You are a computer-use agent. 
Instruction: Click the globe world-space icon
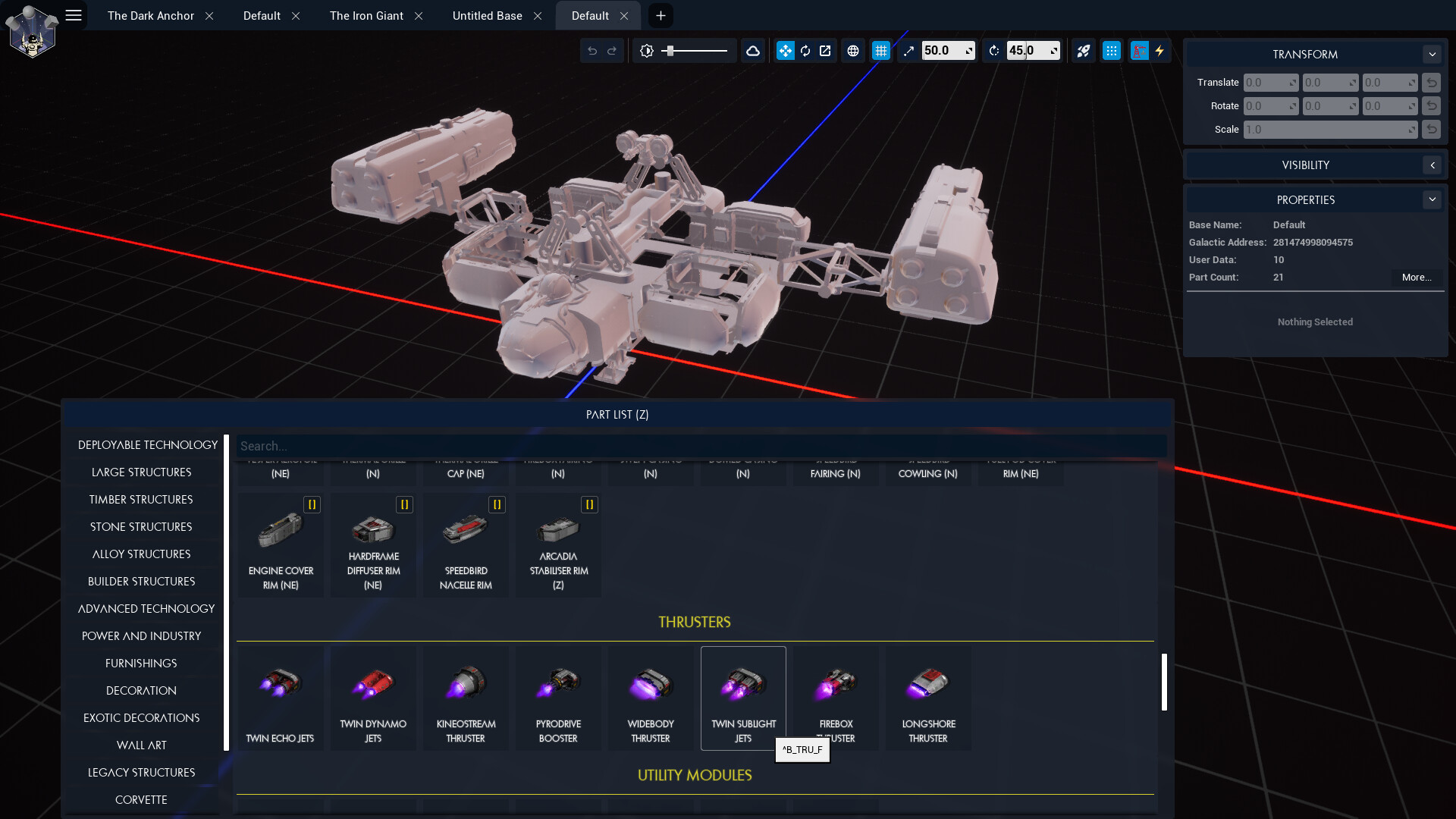pyautogui.click(x=853, y=51)
